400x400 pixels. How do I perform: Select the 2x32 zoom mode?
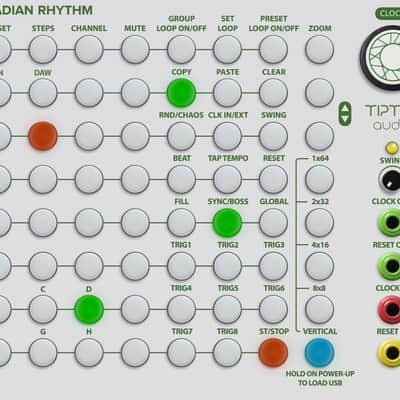pyautogui.click(x=320, y=223)
